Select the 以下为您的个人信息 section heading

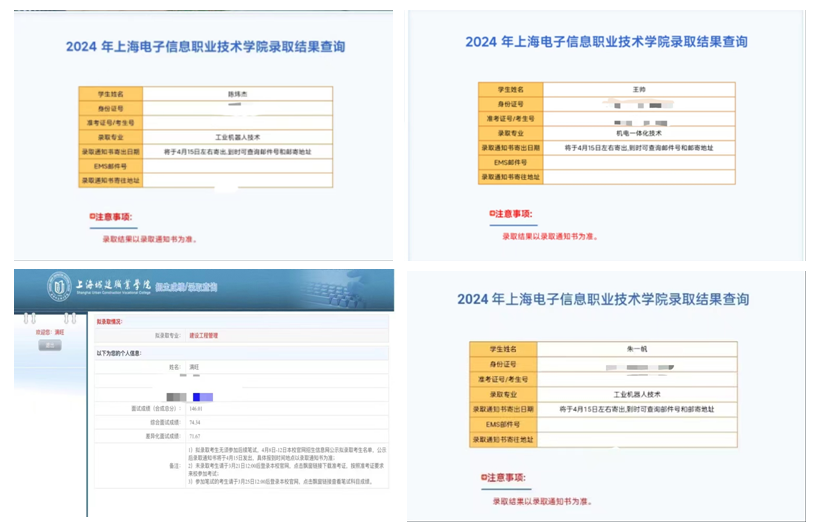pos(119,353)
